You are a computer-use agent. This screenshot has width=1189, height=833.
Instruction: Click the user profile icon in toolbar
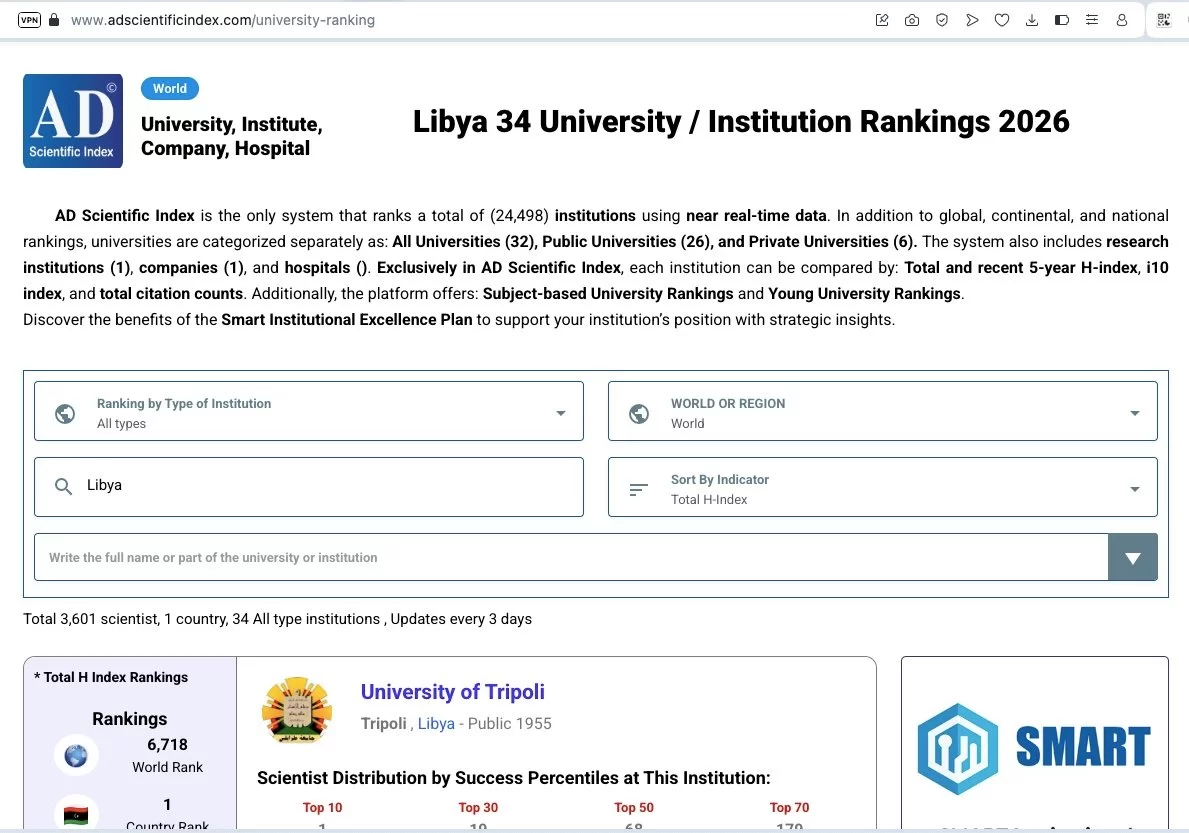click(x=1121, y=20)
